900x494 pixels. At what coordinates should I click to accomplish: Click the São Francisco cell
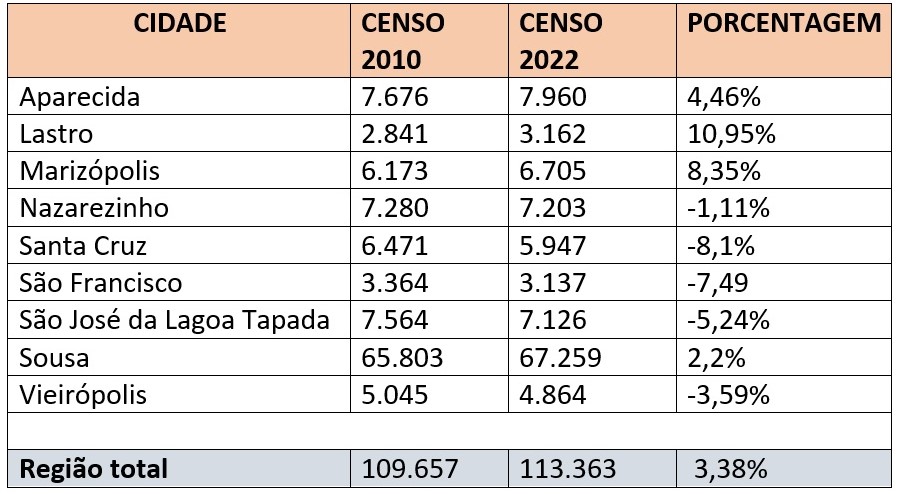pos(101,283)
